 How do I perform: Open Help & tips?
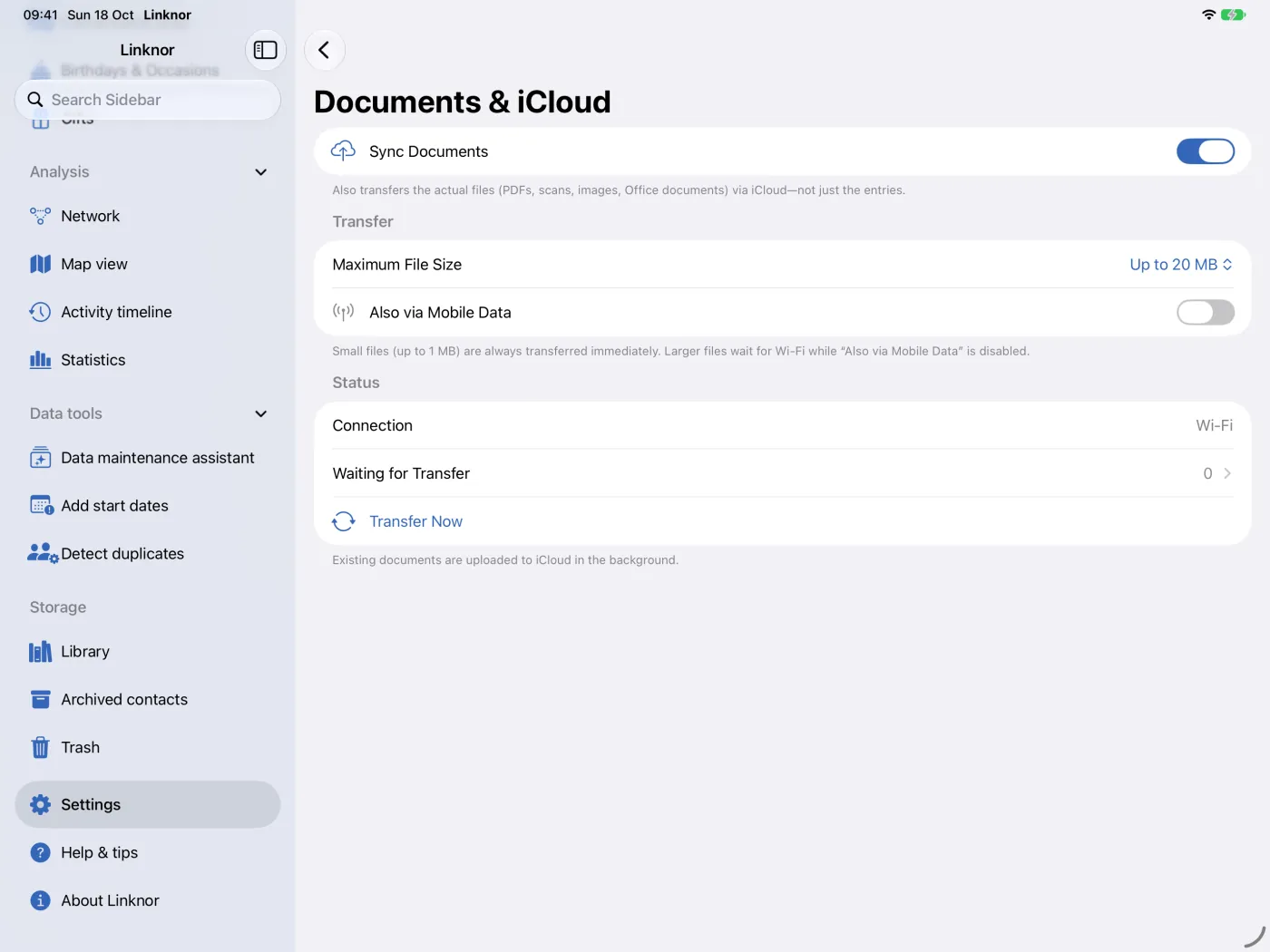point(148,852)
